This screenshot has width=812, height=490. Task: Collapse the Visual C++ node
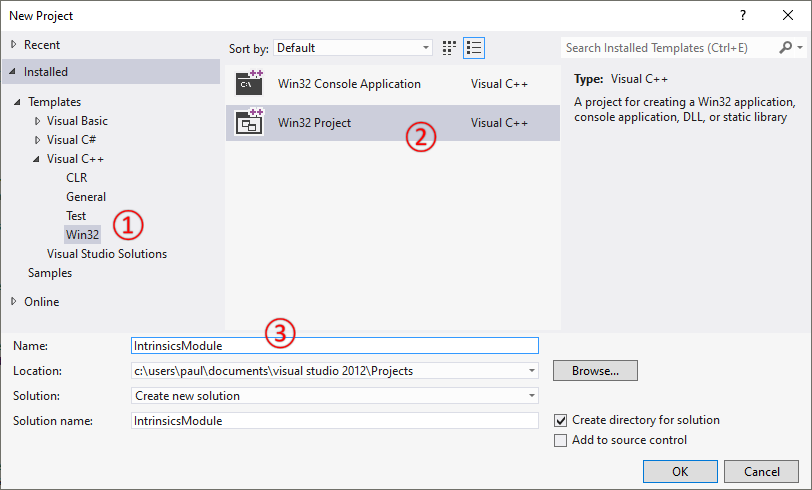(x=38, y=159)
